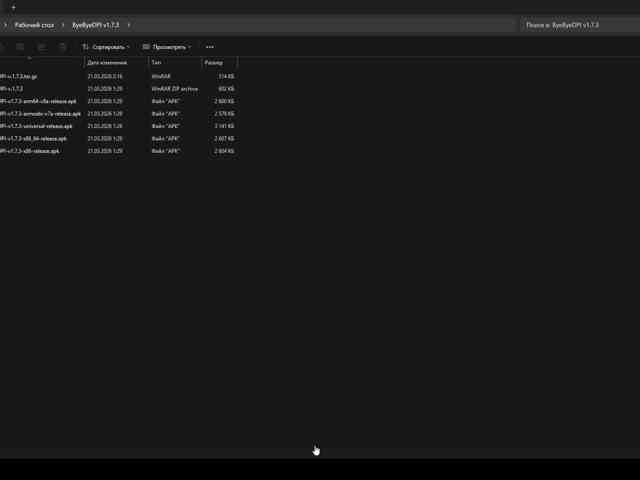This screenshot has height=480, width=640.
Task: Open the Сортировать dropdown
Action: (106, 47)
